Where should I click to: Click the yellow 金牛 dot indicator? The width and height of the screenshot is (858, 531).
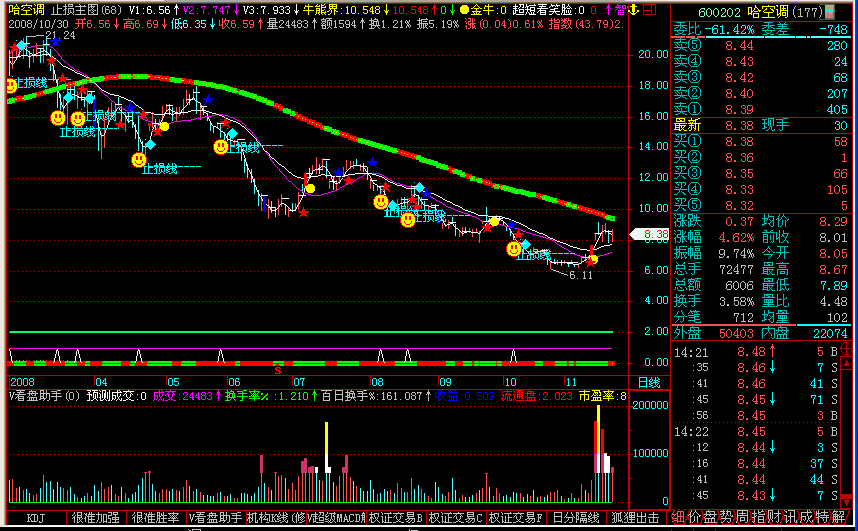(x=465, y=10)
